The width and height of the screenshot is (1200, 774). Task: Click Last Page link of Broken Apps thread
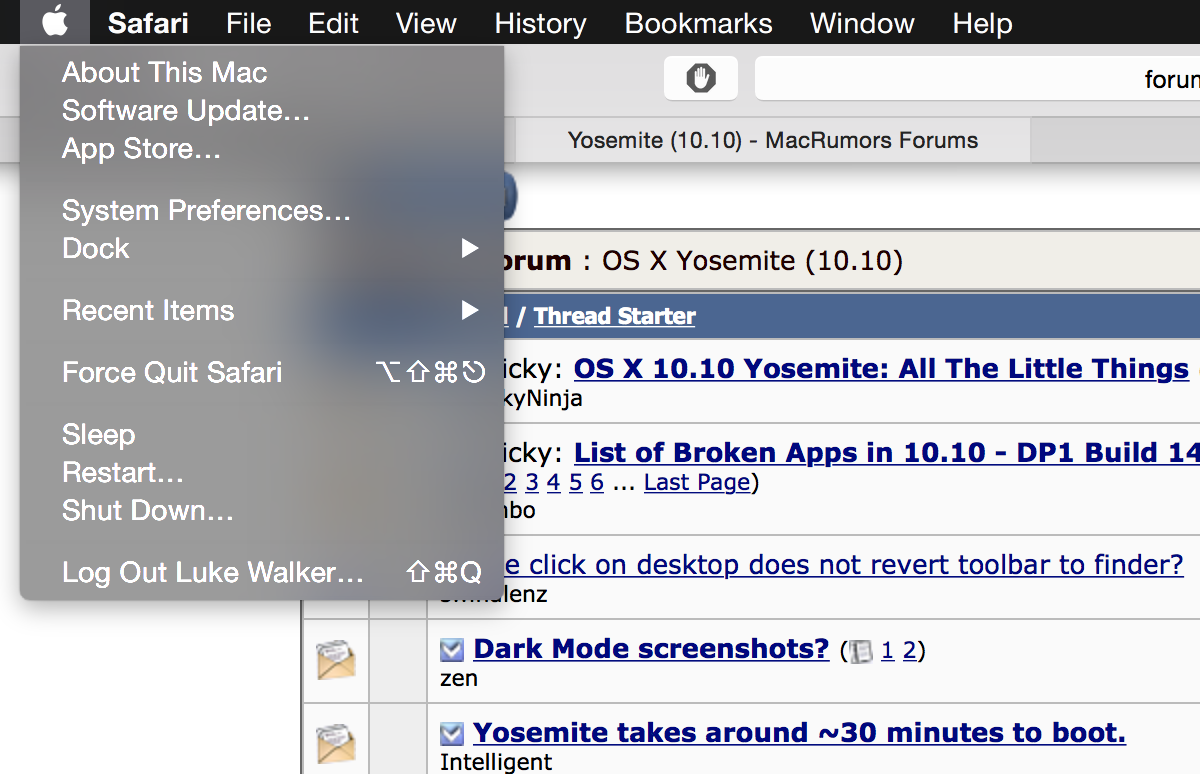697,483
